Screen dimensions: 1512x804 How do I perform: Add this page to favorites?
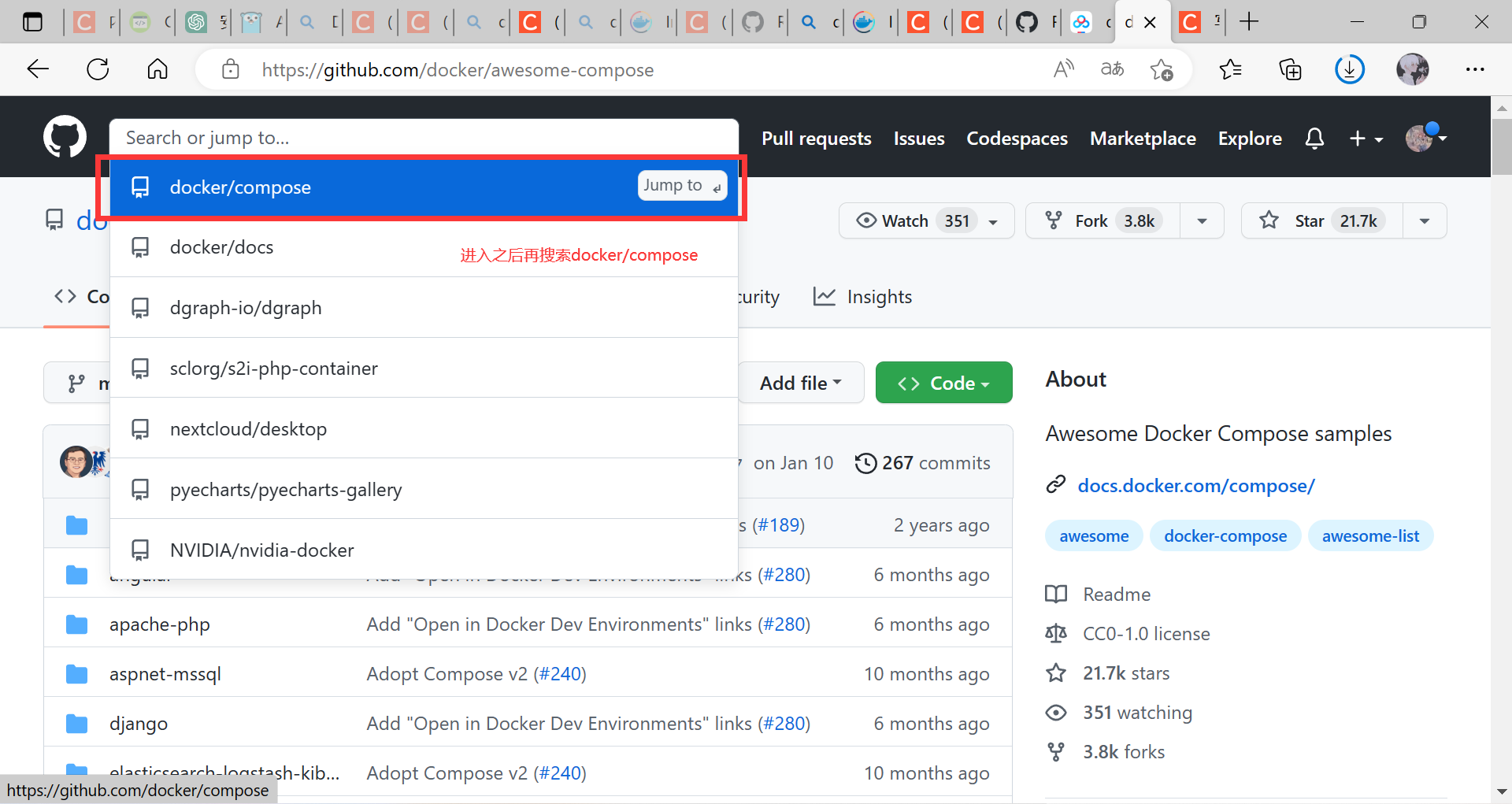1162,69
